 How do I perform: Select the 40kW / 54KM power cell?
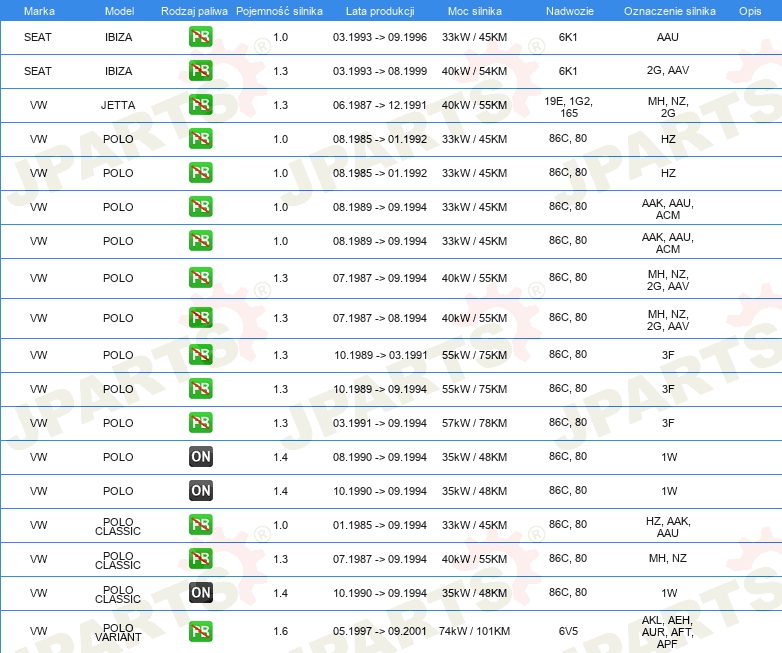(474, 71)
